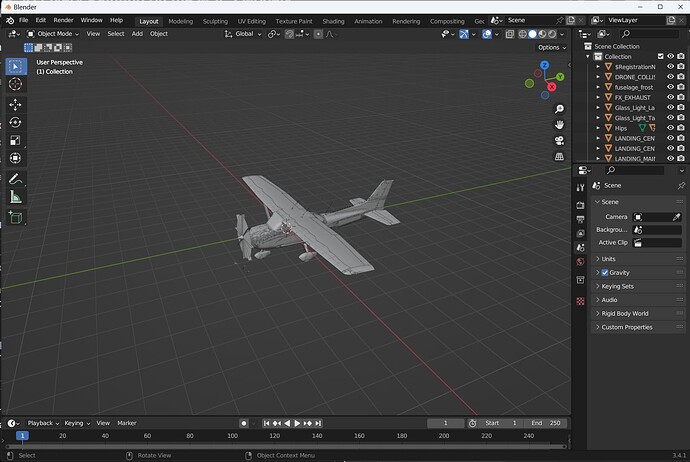Screen dimensions: 690x462
Task: Open the Object Mode dropdown
Action: pos(52,34)
